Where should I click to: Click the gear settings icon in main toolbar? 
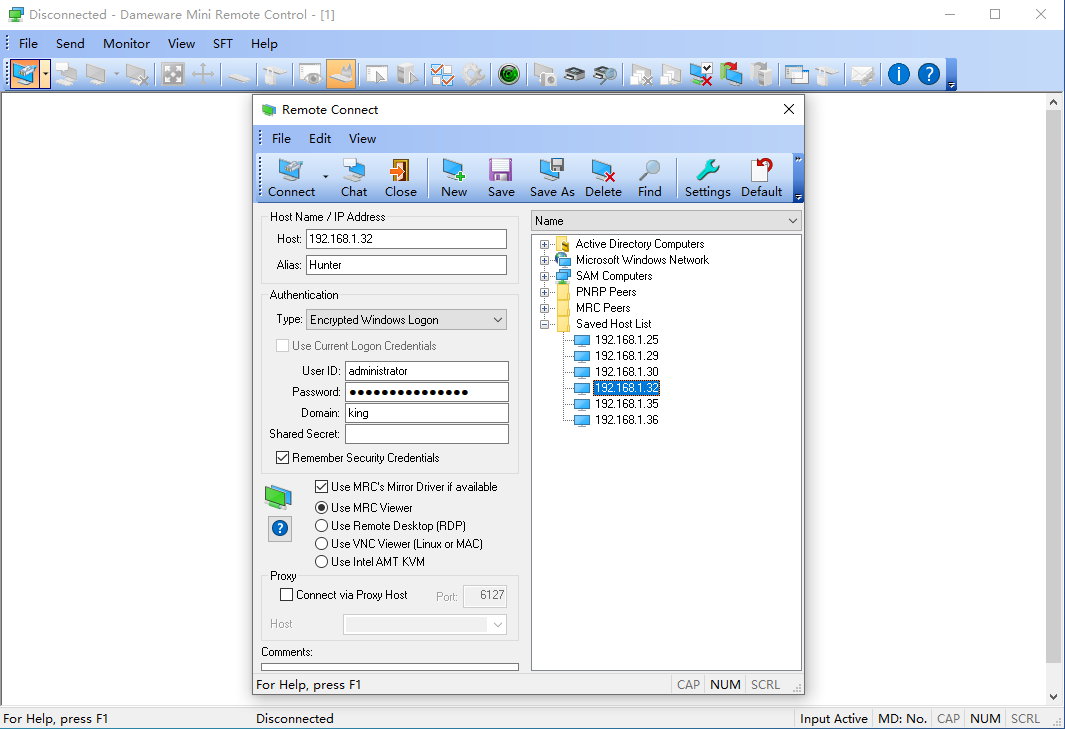(x=473, y=73)
